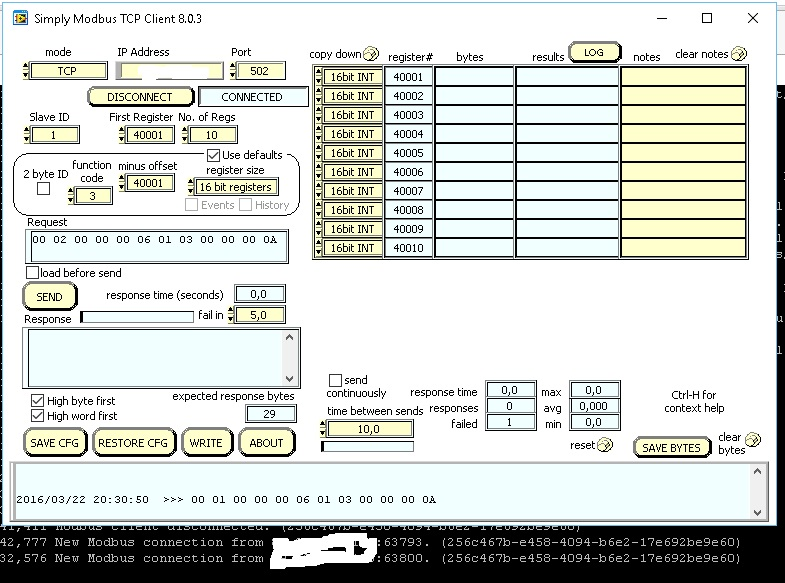This screenshot has width=785, height=583.
Task: Click the mode TCP stepper arrows
Action: click(25, 71)
